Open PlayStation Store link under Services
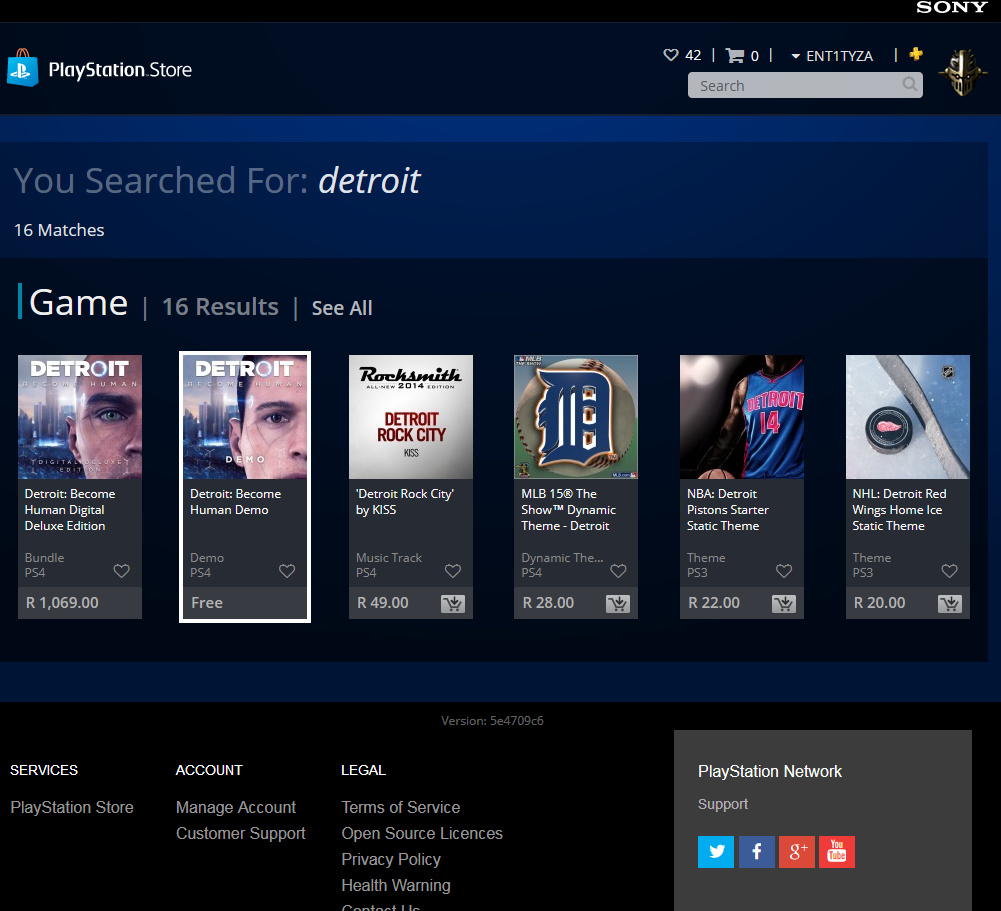Image resolution: width=1001 pixels, height=911 pixels. [x=72, y=808]
